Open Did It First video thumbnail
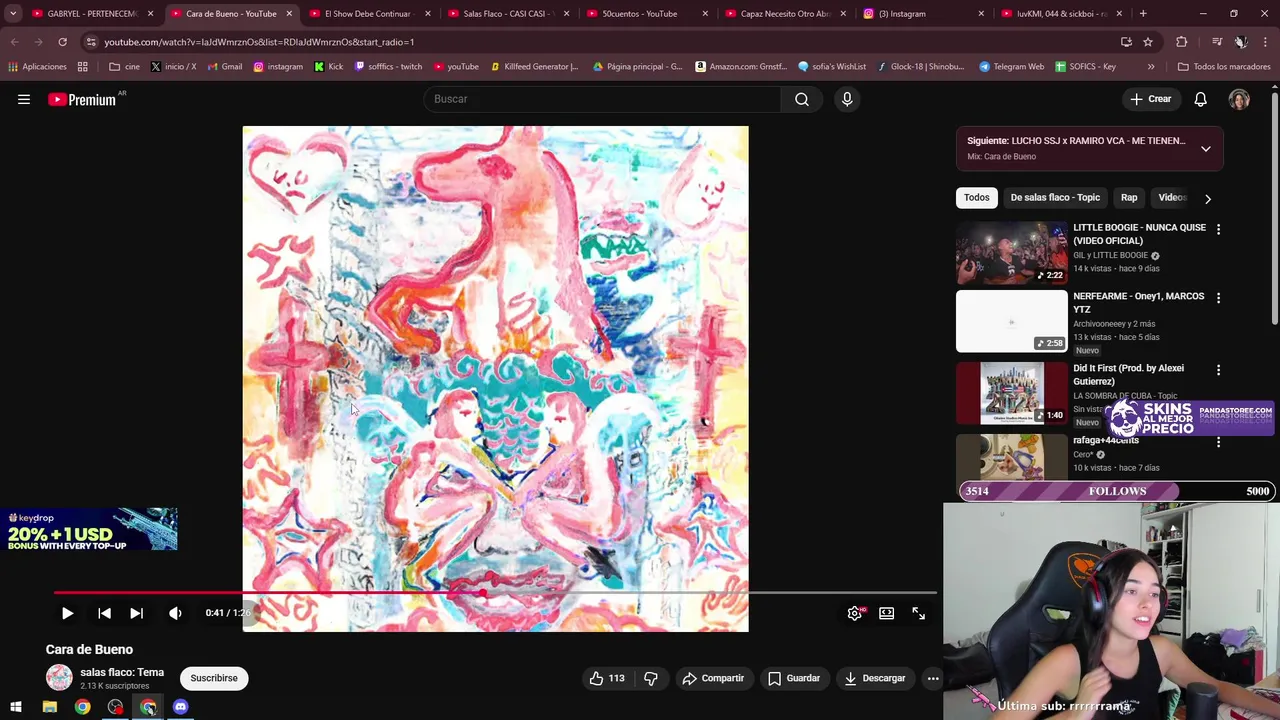Screen dimensions: 1280x720 [x=1012, y=393]
